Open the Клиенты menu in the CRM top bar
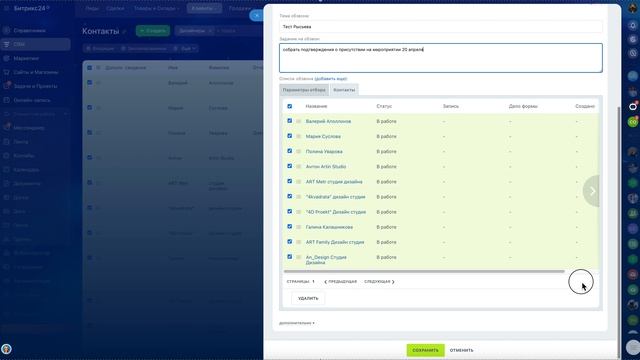Screen dimensions: 640x360 tap(204, 8)
